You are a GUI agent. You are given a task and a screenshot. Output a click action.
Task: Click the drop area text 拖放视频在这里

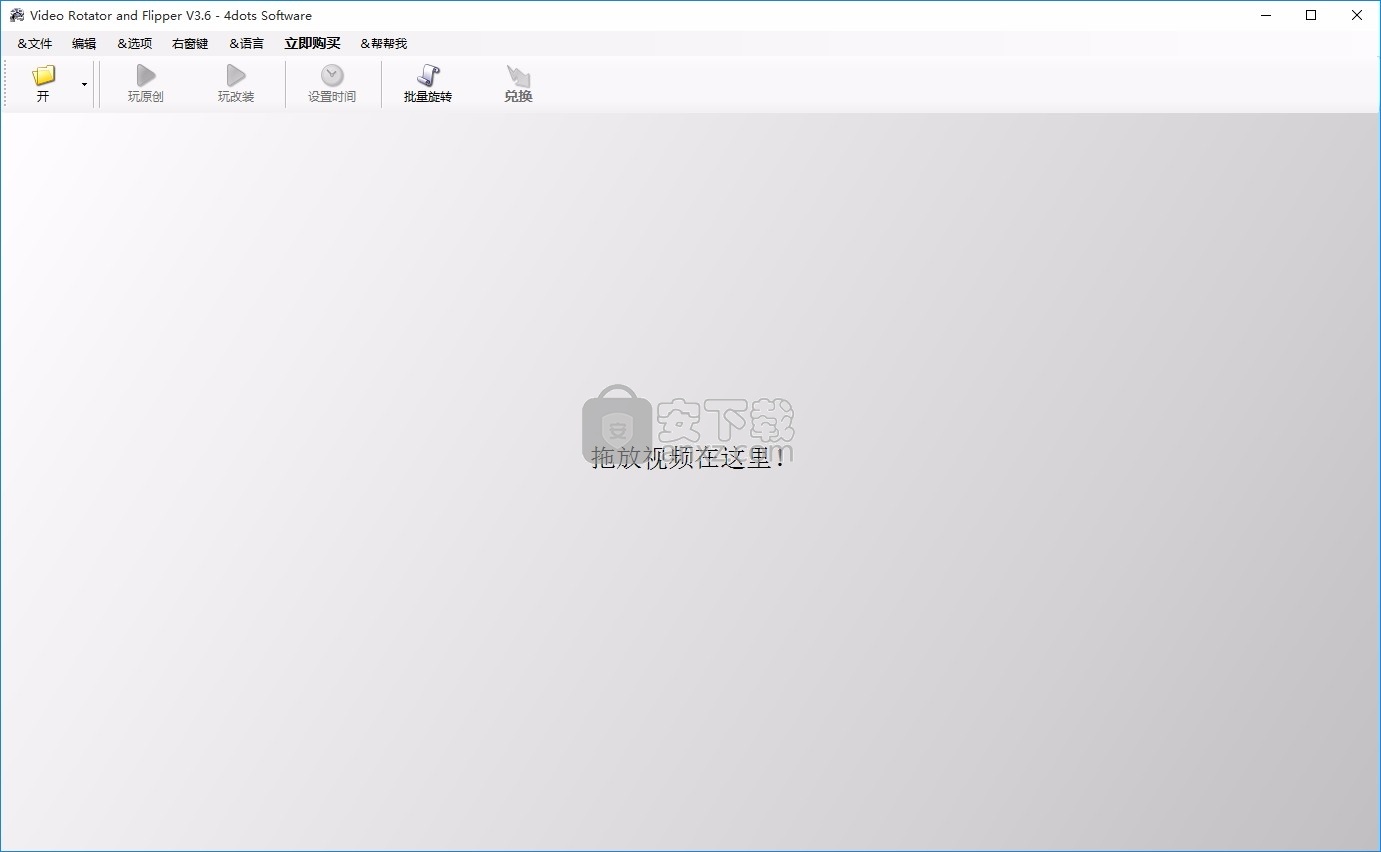(690, 458)
